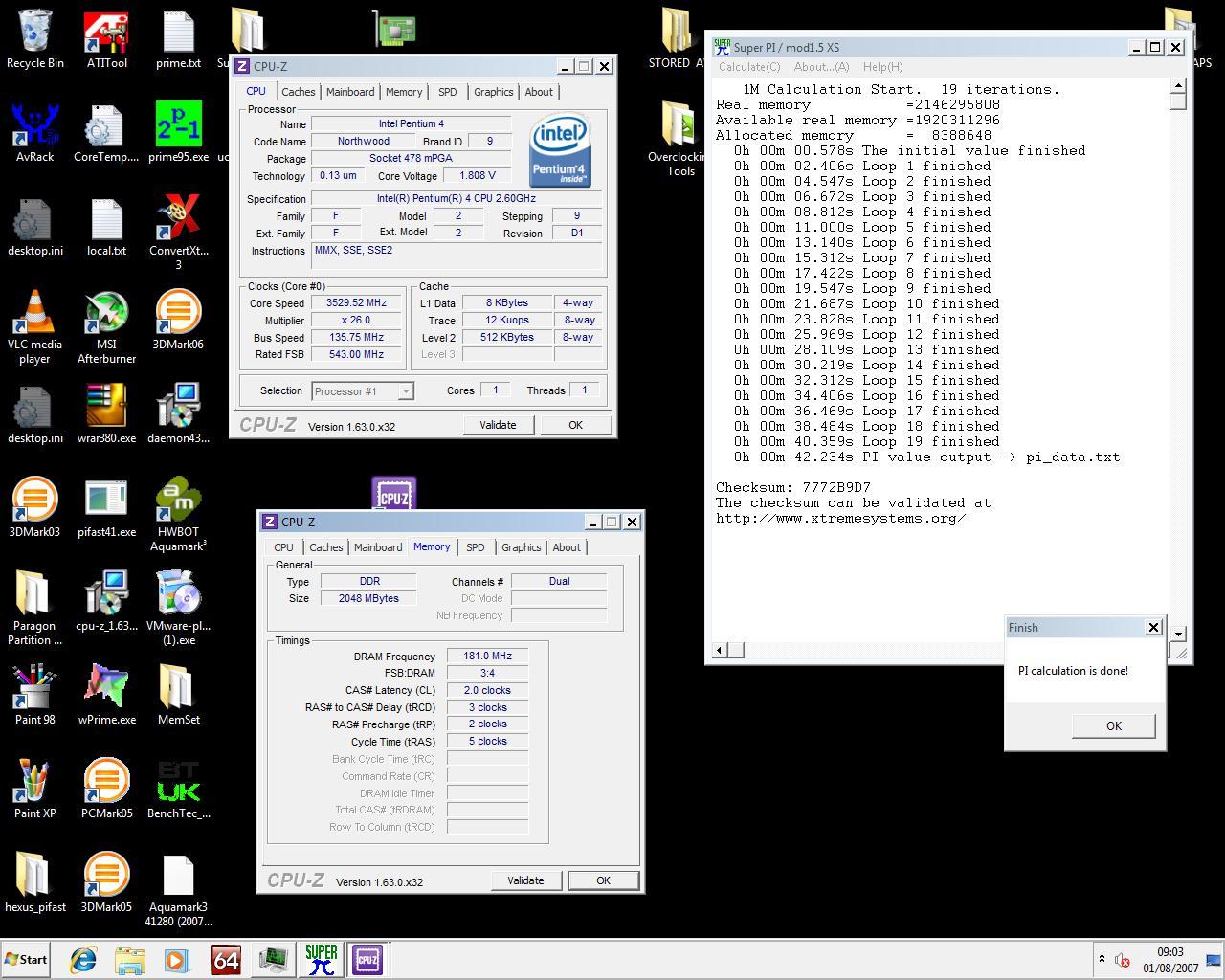Launch wPrime.exe desktop icon
The height and width of the screenshot is (980, 1225).
(106, 696)
